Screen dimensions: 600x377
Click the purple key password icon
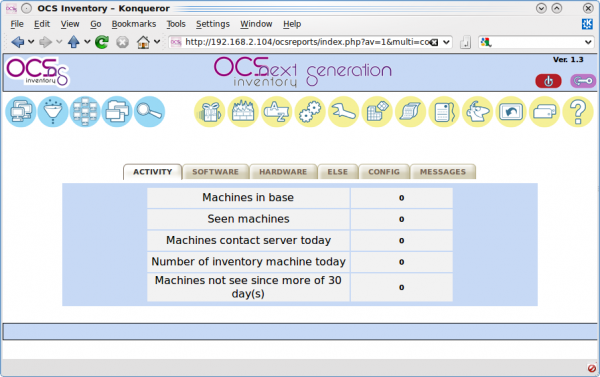583,81
